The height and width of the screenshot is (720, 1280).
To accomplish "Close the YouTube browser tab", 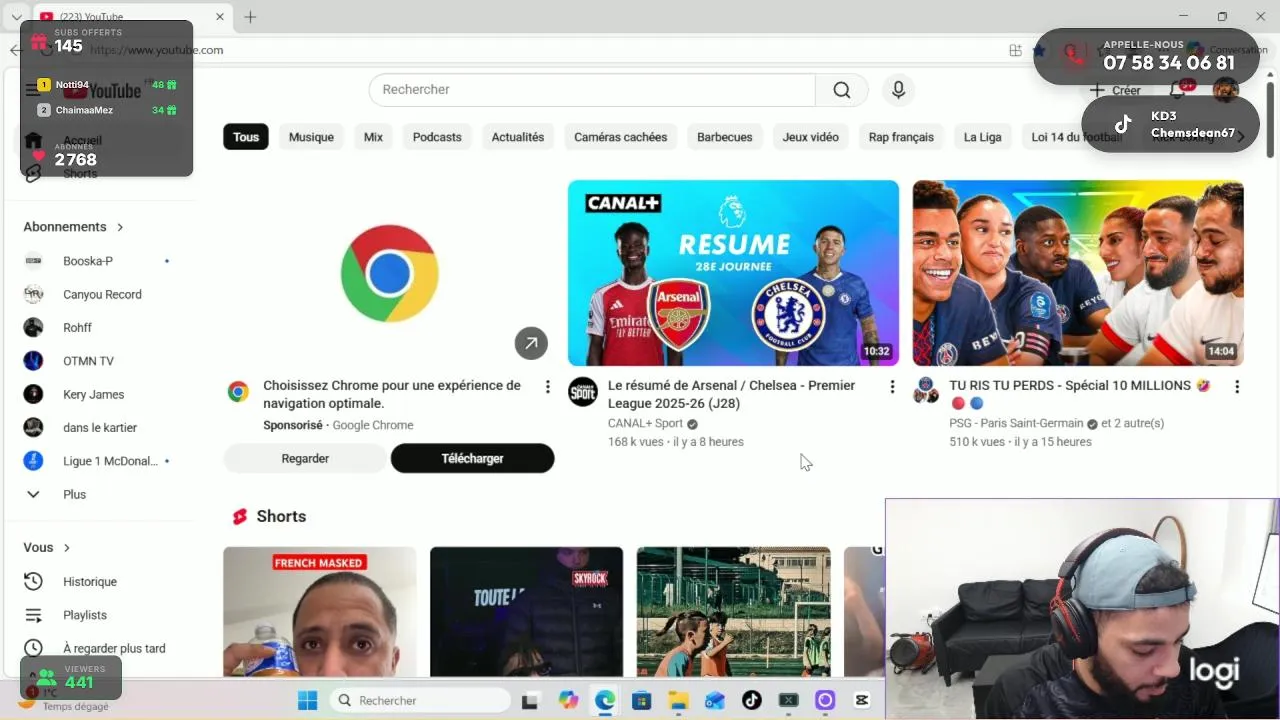I will 221,17.
